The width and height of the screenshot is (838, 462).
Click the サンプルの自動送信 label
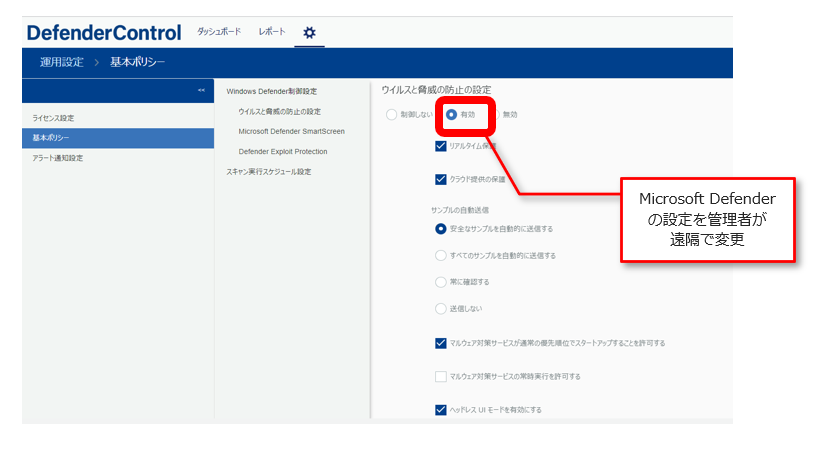click(460, 210)
